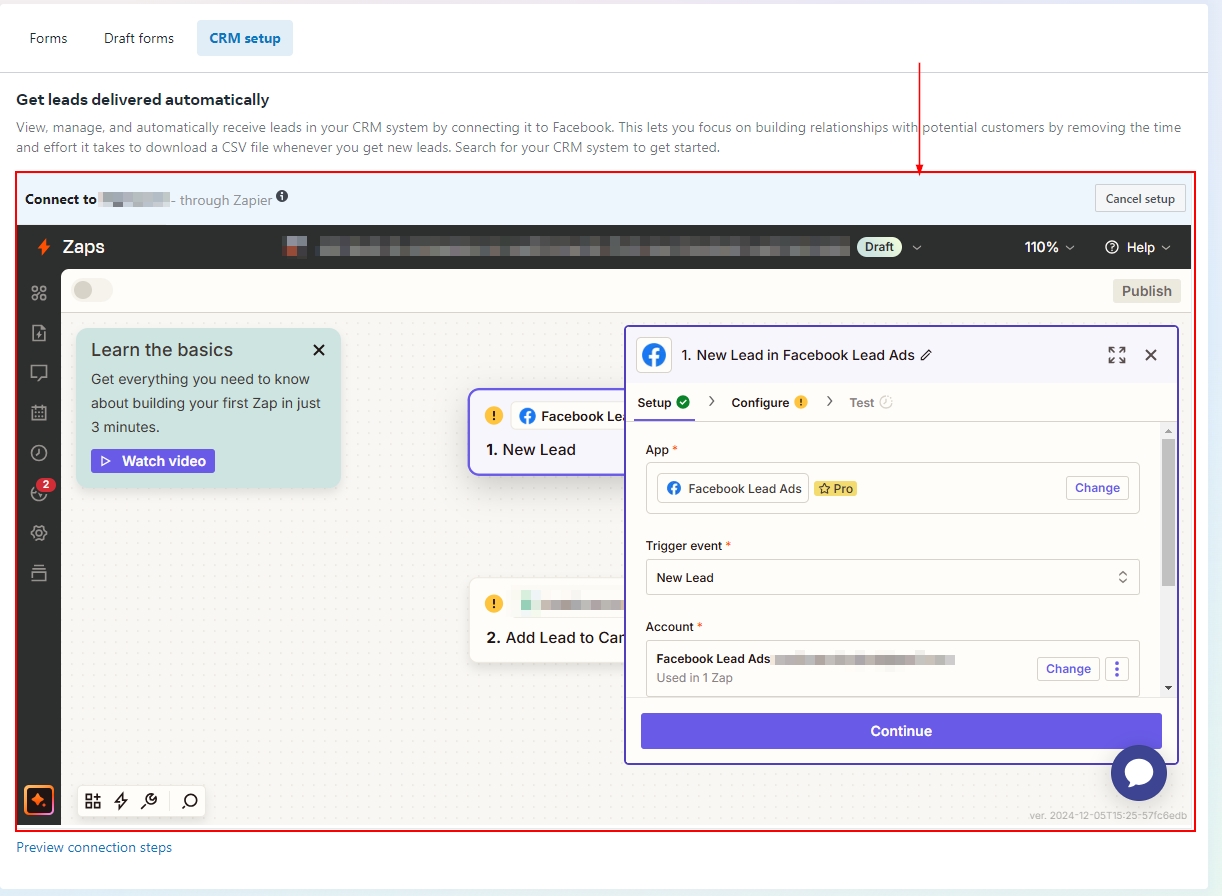This screenshot has width=1222, height=896.
Task: Open the settings gear in Zapier sidebar
Action: click(x=39, y=533)
